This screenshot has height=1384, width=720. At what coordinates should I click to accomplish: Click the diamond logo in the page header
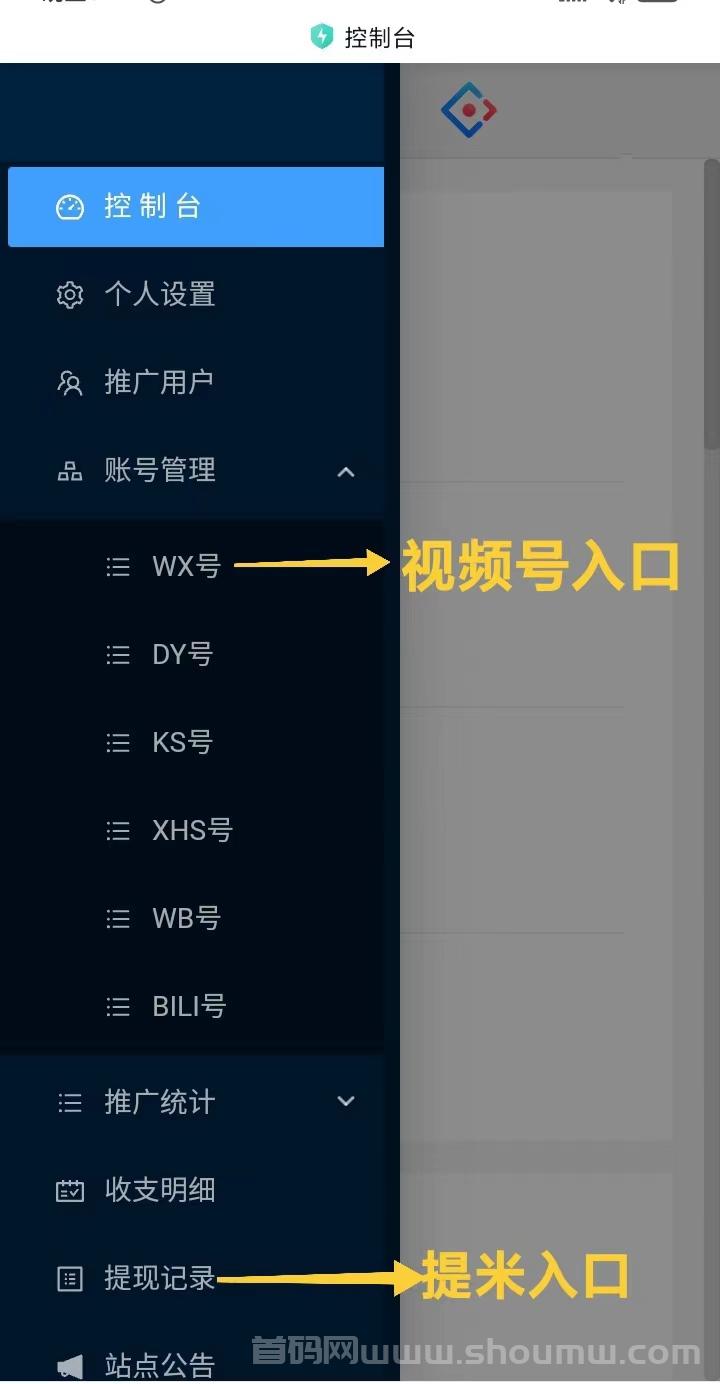tap(469, 110)
